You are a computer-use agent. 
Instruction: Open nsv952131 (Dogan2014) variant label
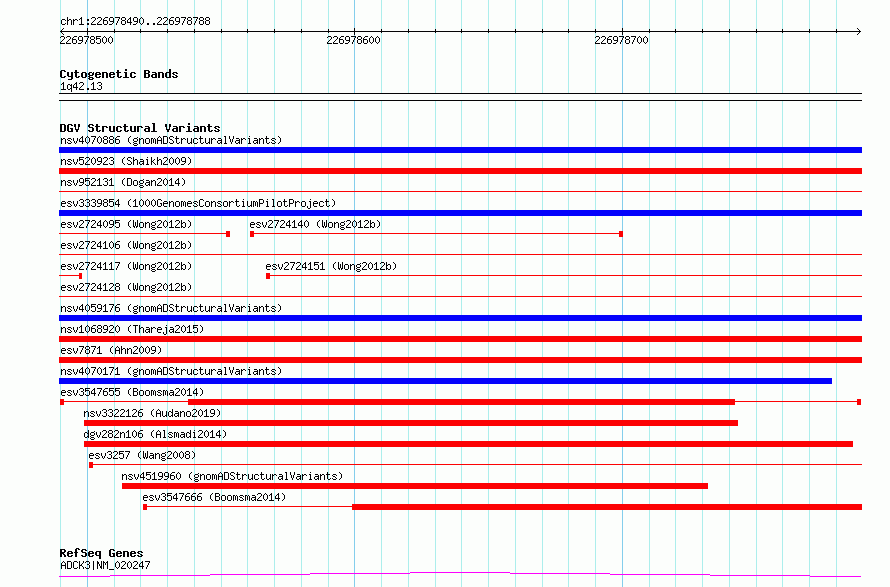123,182
